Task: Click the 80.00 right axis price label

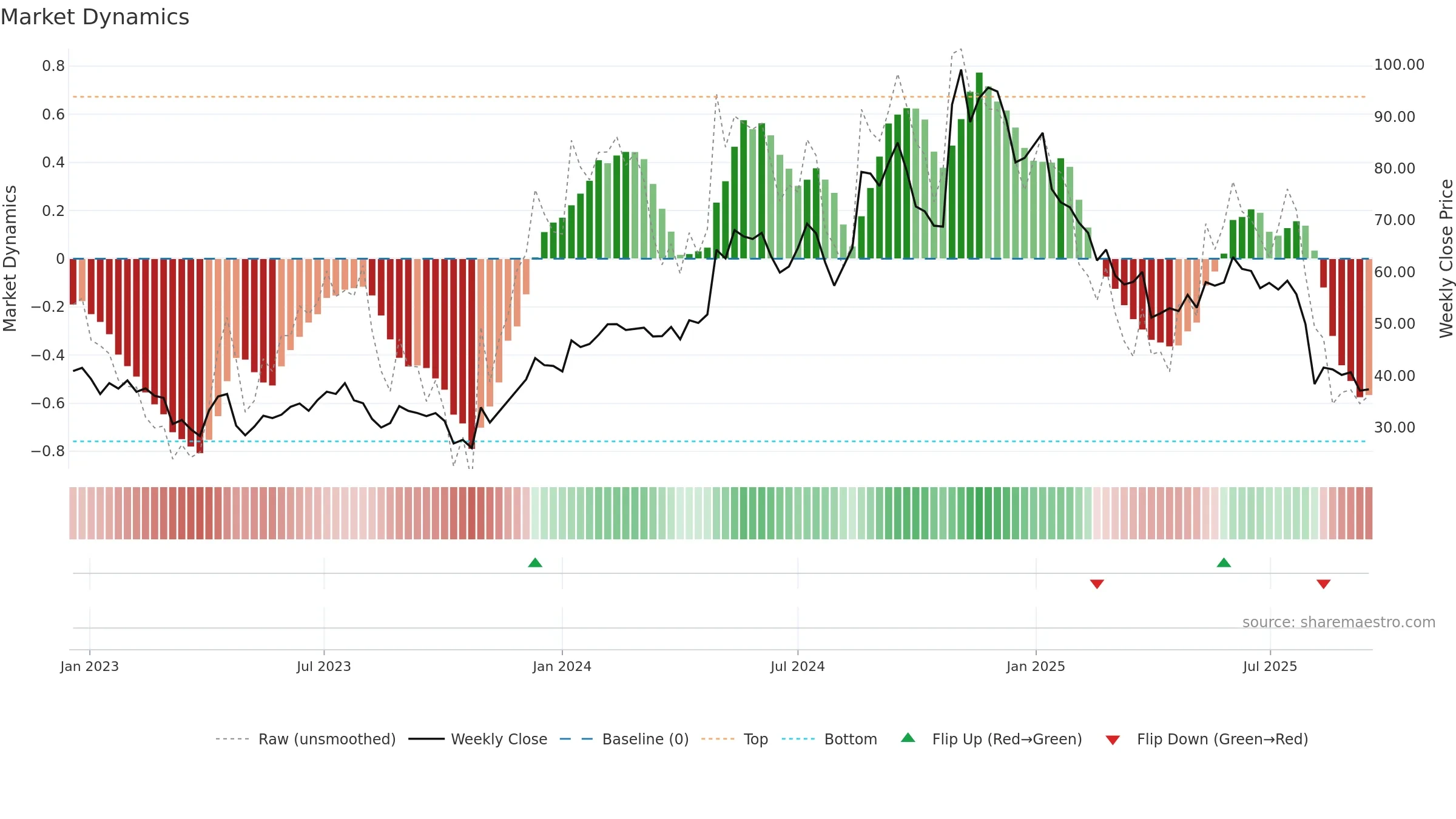Action: pos(1394,168)
